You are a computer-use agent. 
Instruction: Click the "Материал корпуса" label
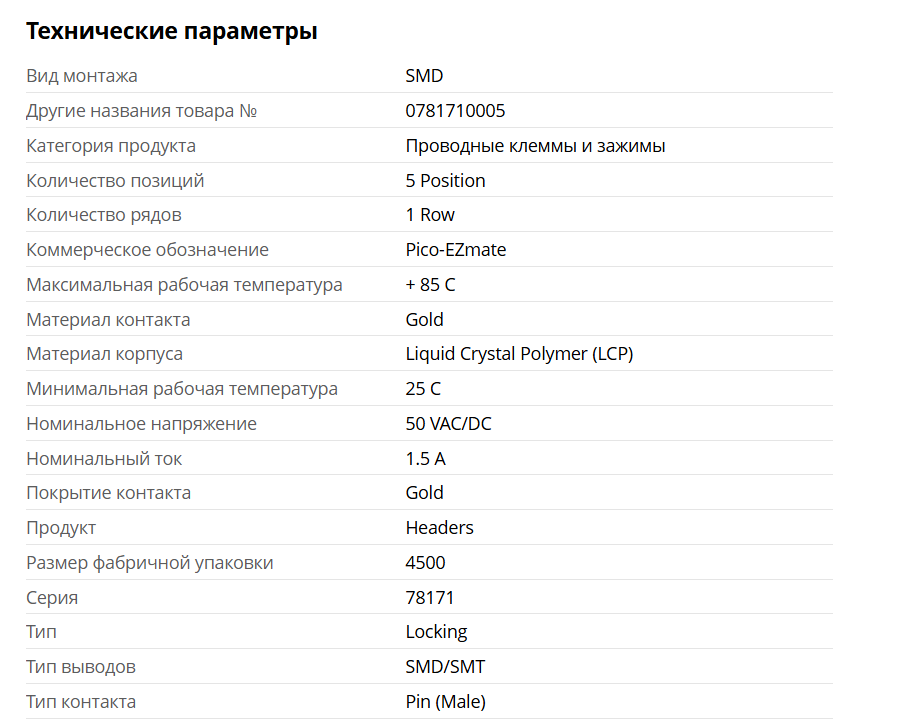pos(104,354)
